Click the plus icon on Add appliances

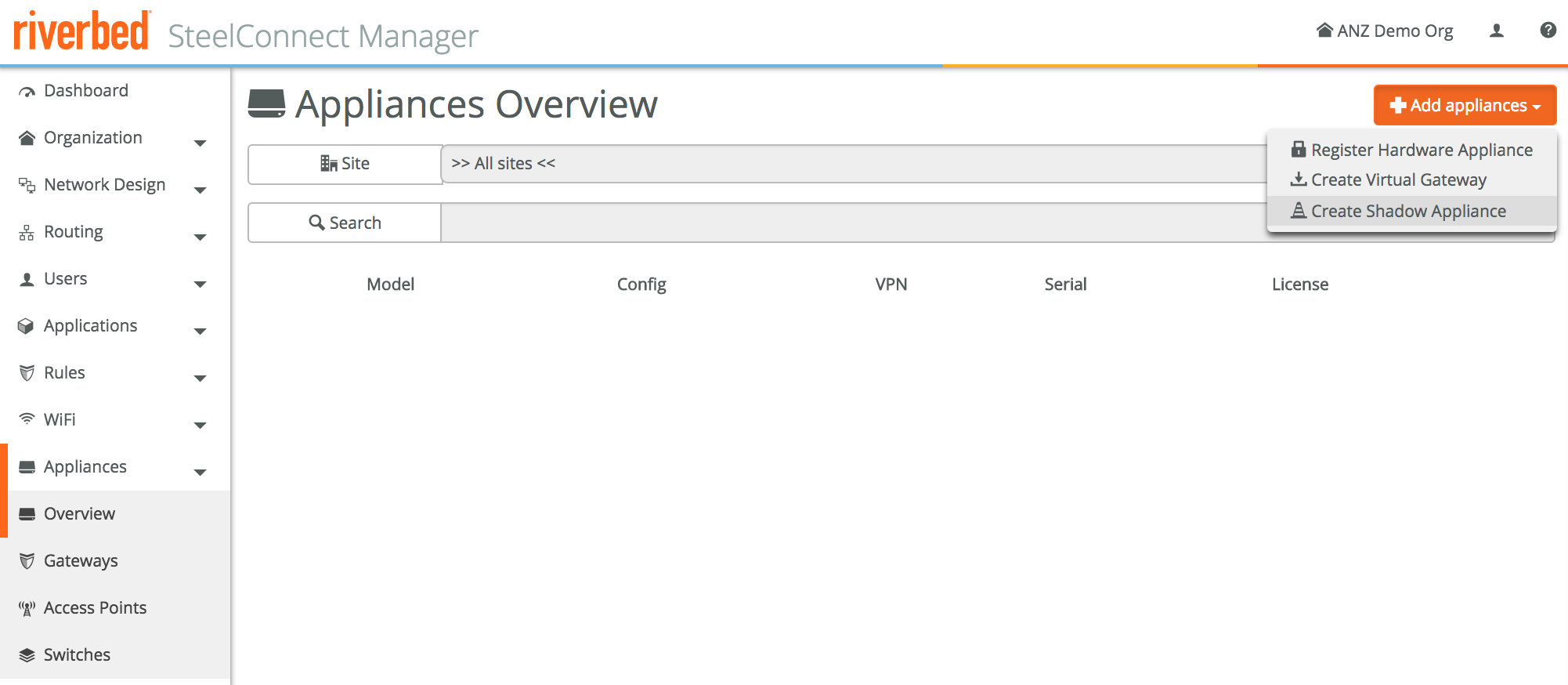pos(1398,105)
